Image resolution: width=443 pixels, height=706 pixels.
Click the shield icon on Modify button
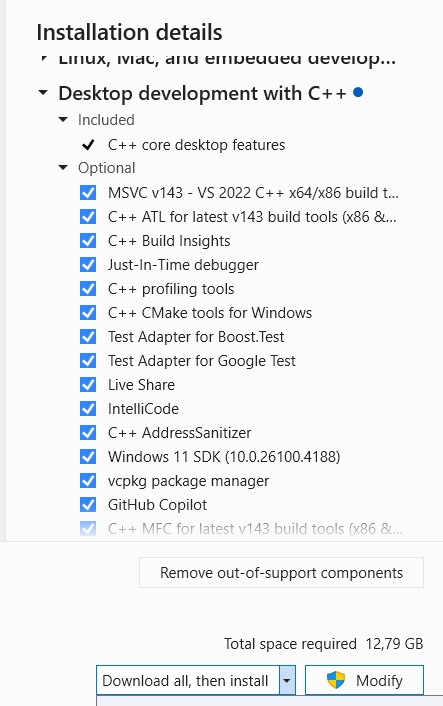coord(335,680)
